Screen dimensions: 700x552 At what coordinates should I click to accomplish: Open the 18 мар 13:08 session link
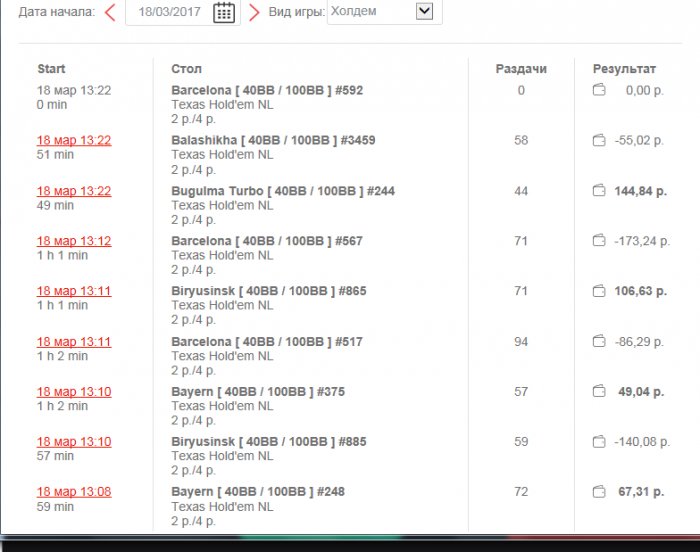74,492
